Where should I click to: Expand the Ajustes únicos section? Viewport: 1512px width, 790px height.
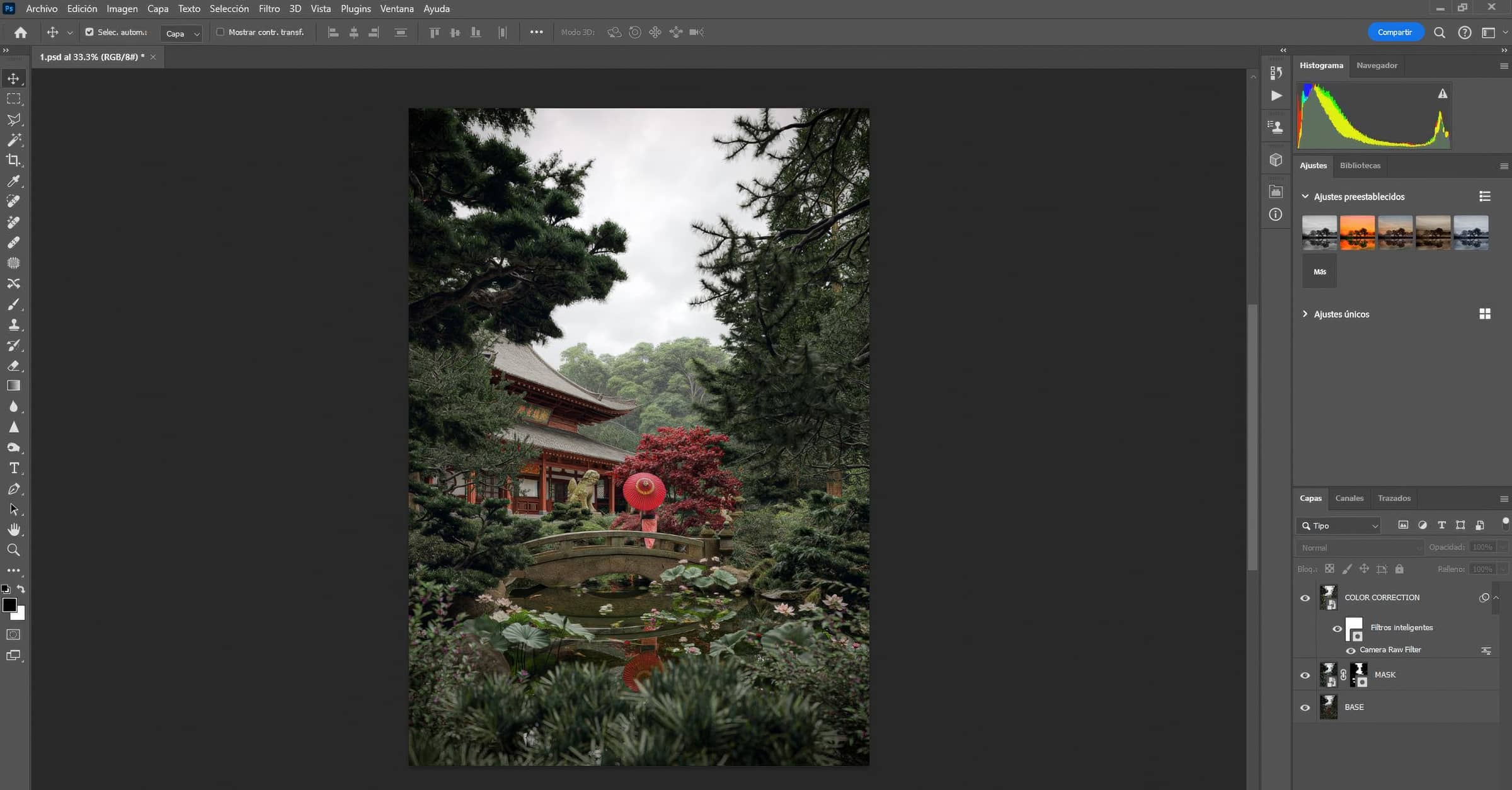(1305, 314)
